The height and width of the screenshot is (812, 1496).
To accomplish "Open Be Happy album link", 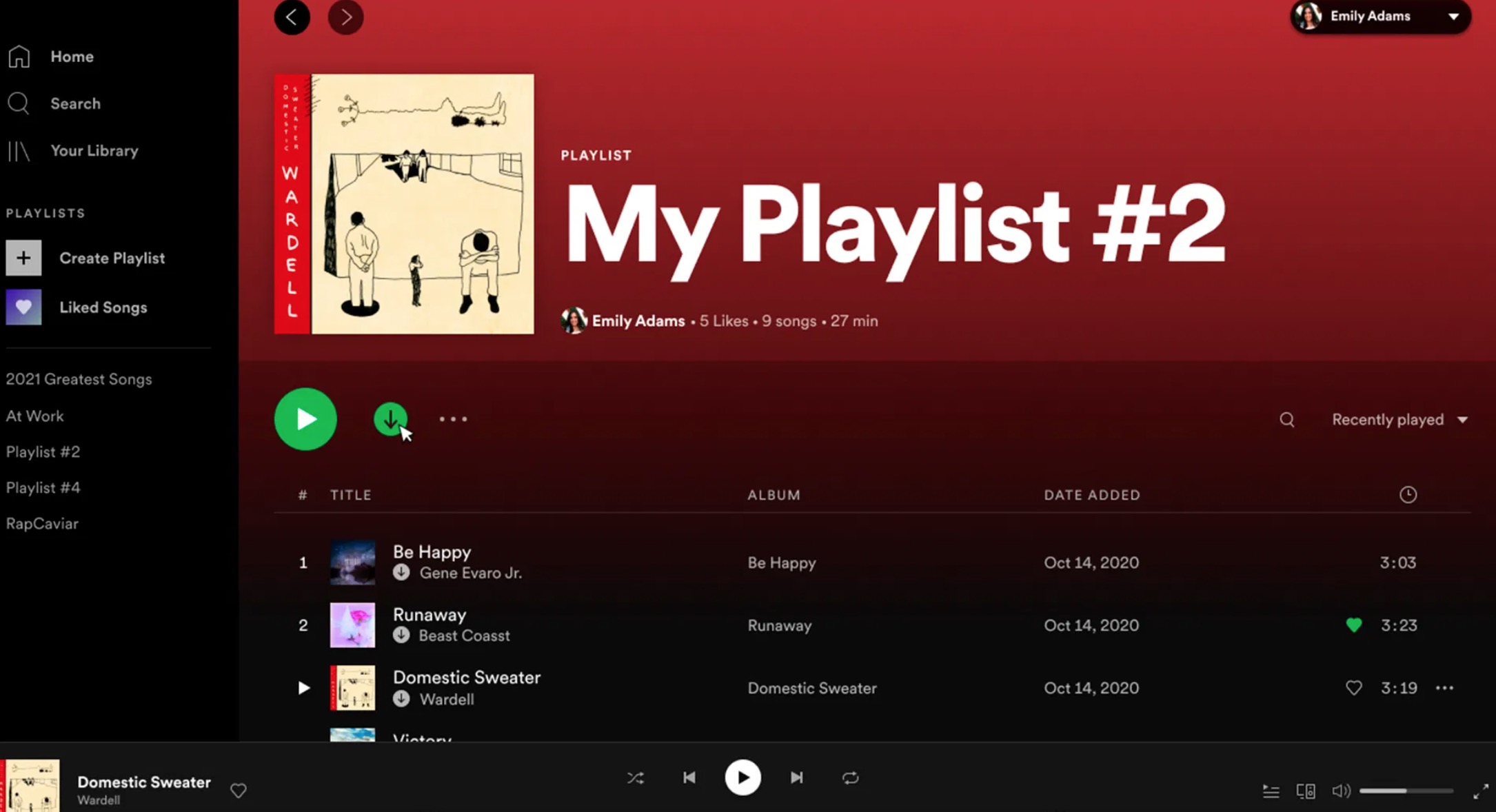I will coord(782,563).
